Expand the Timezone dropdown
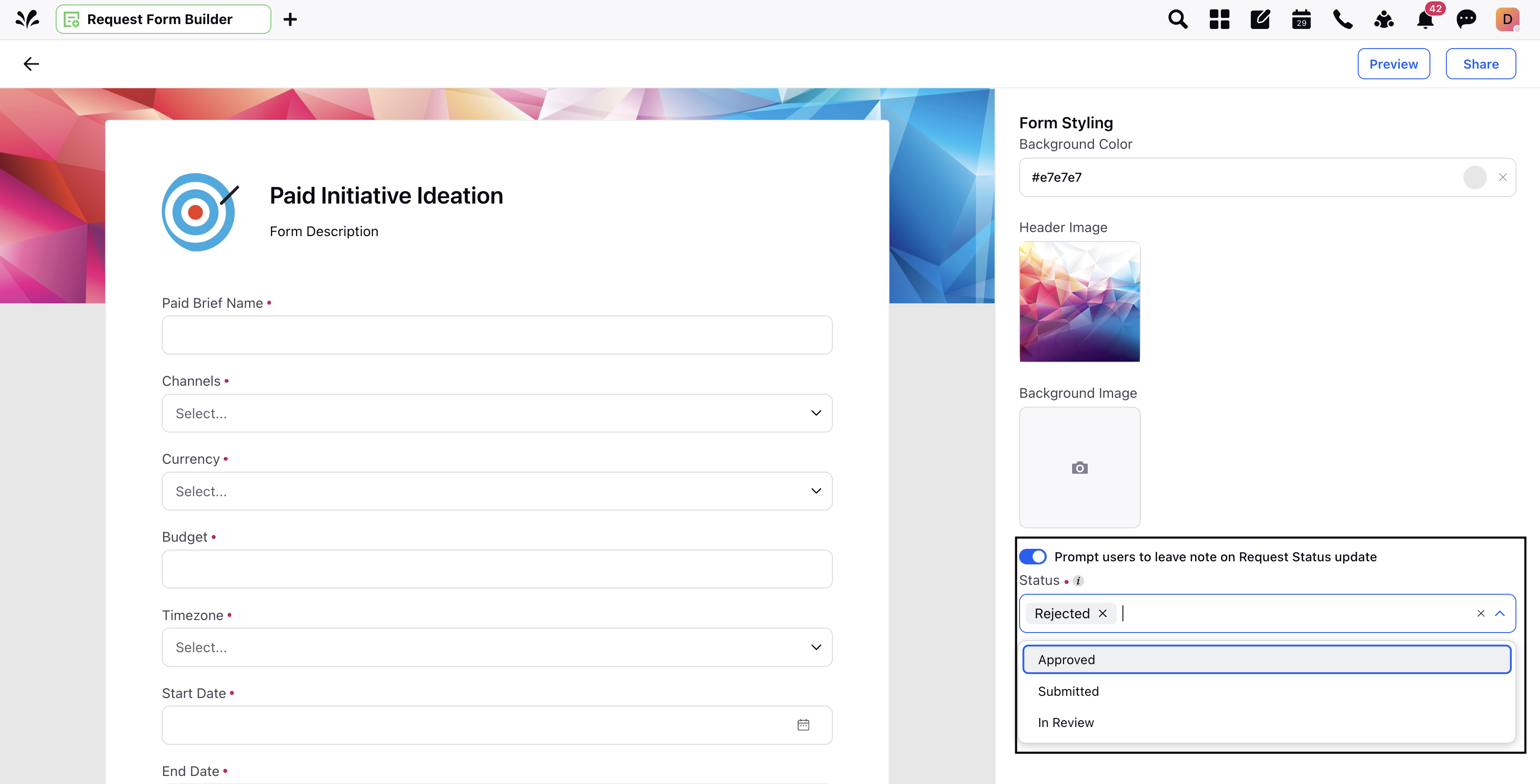1540x784 pixels. 816,647
